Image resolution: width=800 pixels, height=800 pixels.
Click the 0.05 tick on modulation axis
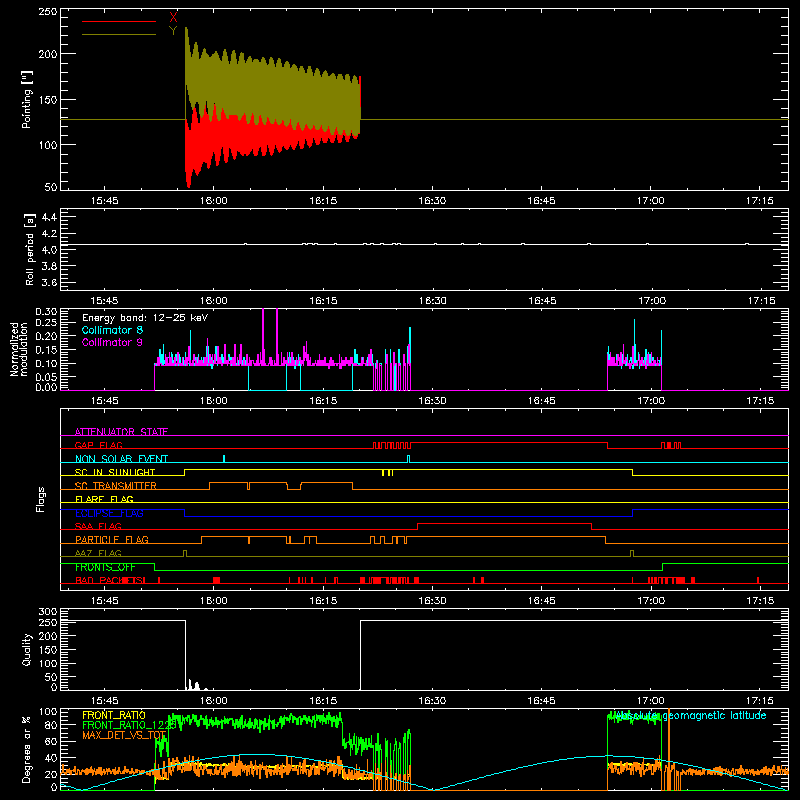click(46, 377)
